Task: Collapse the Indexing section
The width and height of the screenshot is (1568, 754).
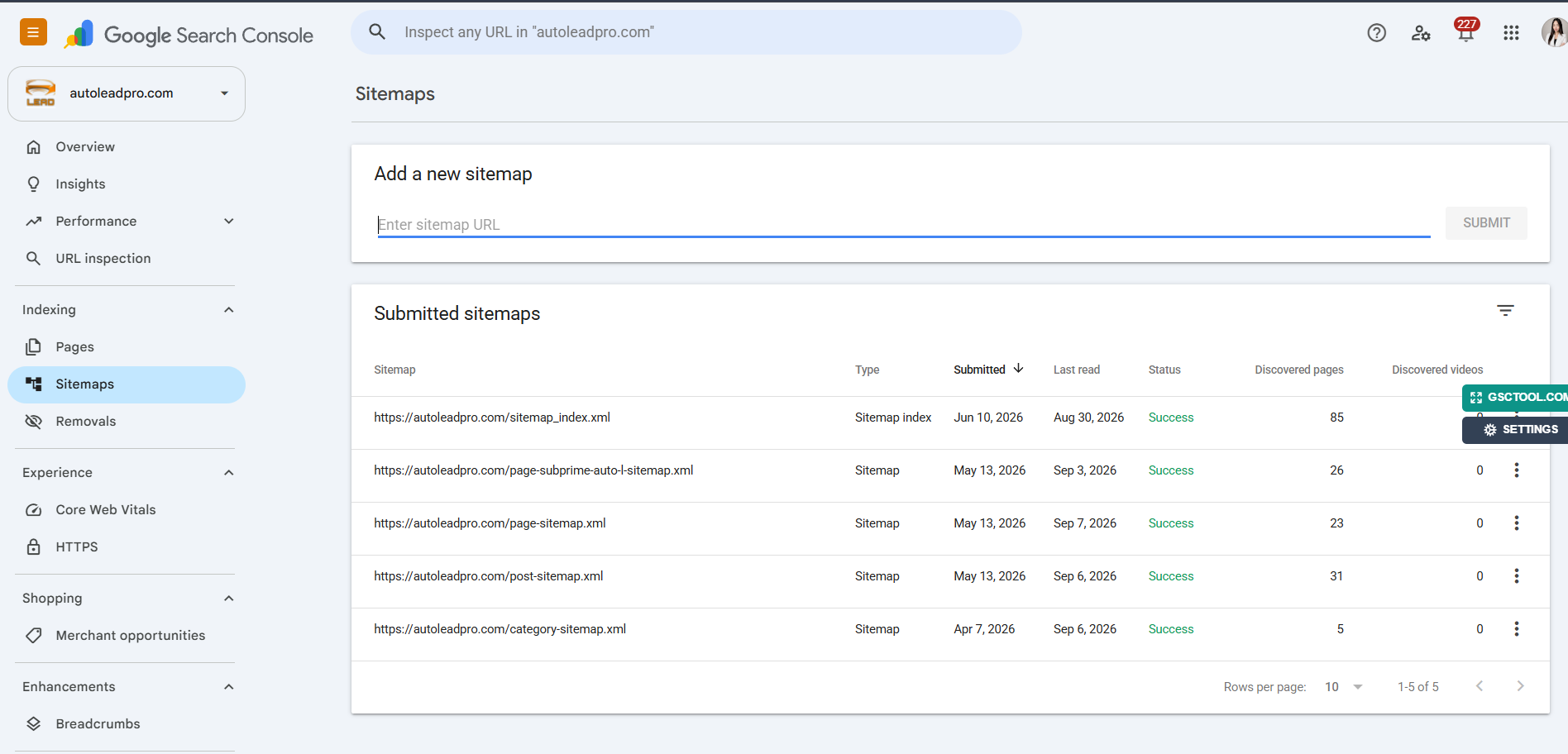Action: (229, 310)
